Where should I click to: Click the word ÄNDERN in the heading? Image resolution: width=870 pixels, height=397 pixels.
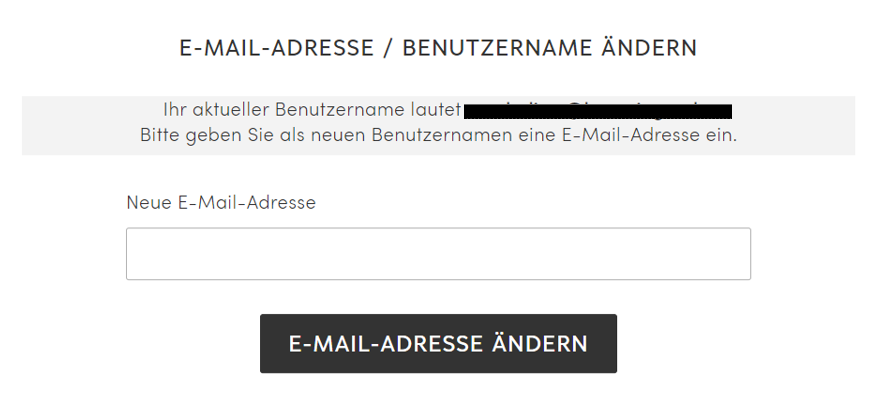(649, 47)
